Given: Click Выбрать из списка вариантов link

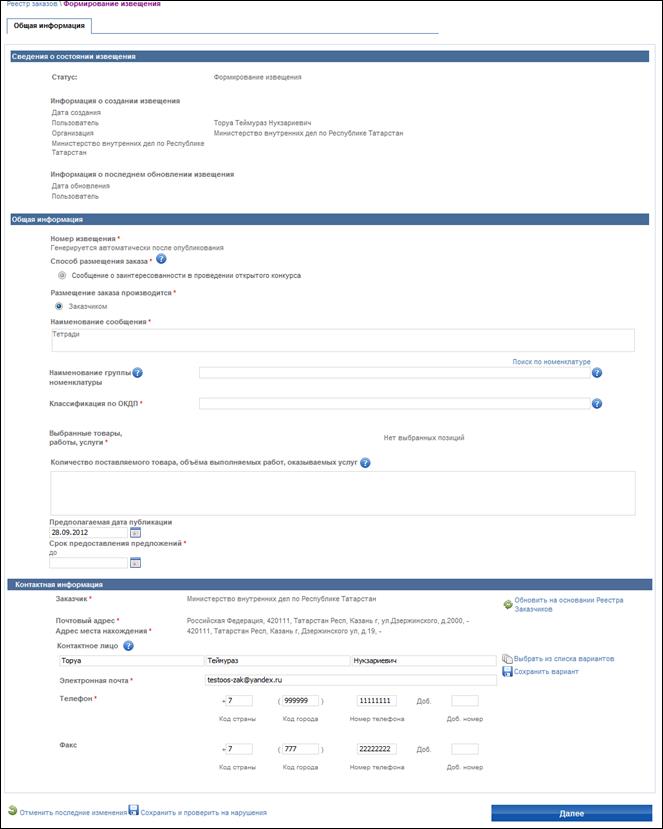Looking at the screenshot, I should coord(564,659).
